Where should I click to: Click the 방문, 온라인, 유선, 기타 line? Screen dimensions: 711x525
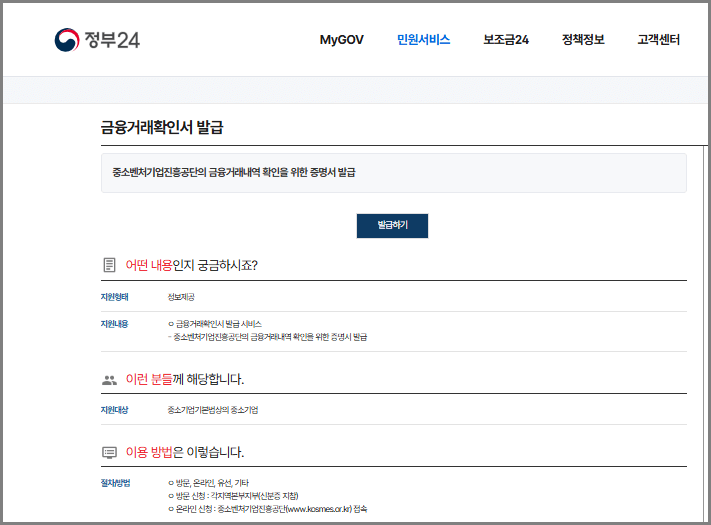click(208, 483)
